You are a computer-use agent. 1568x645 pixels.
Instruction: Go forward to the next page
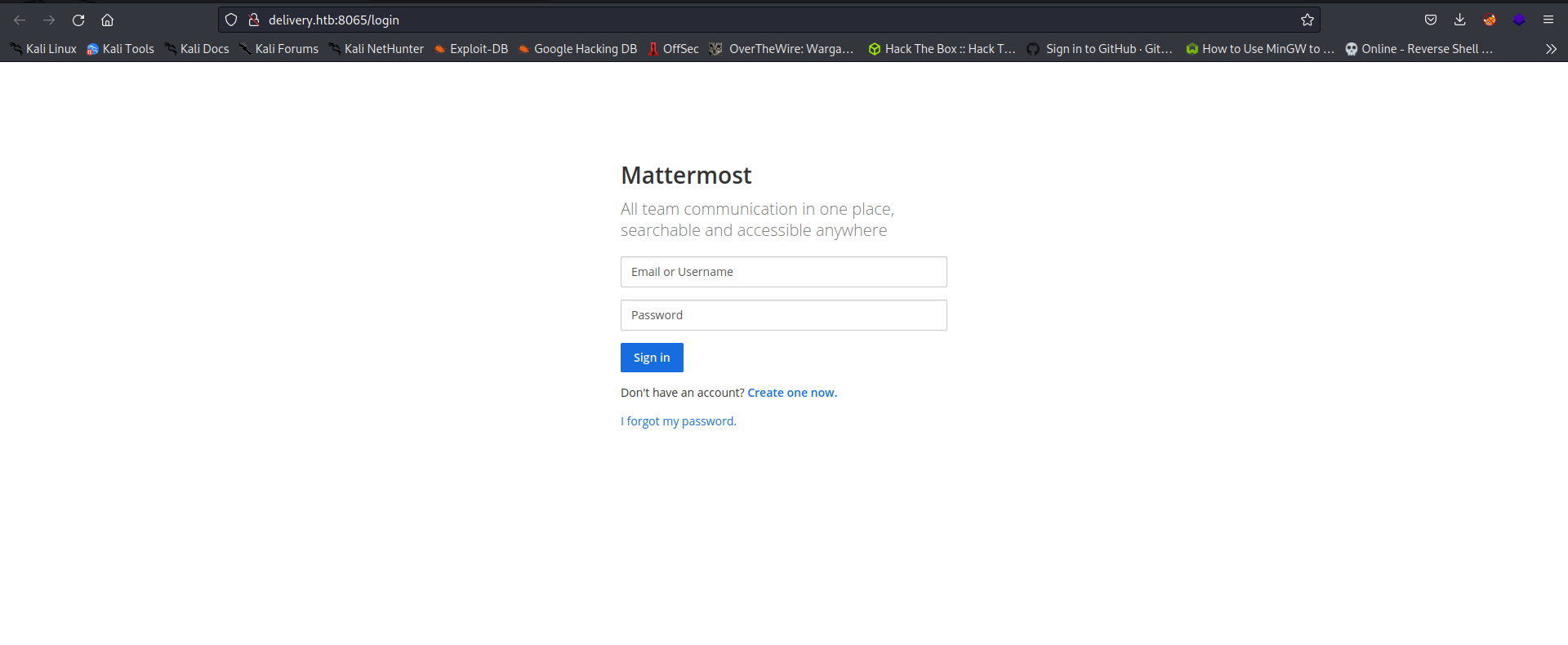(49, 20)
